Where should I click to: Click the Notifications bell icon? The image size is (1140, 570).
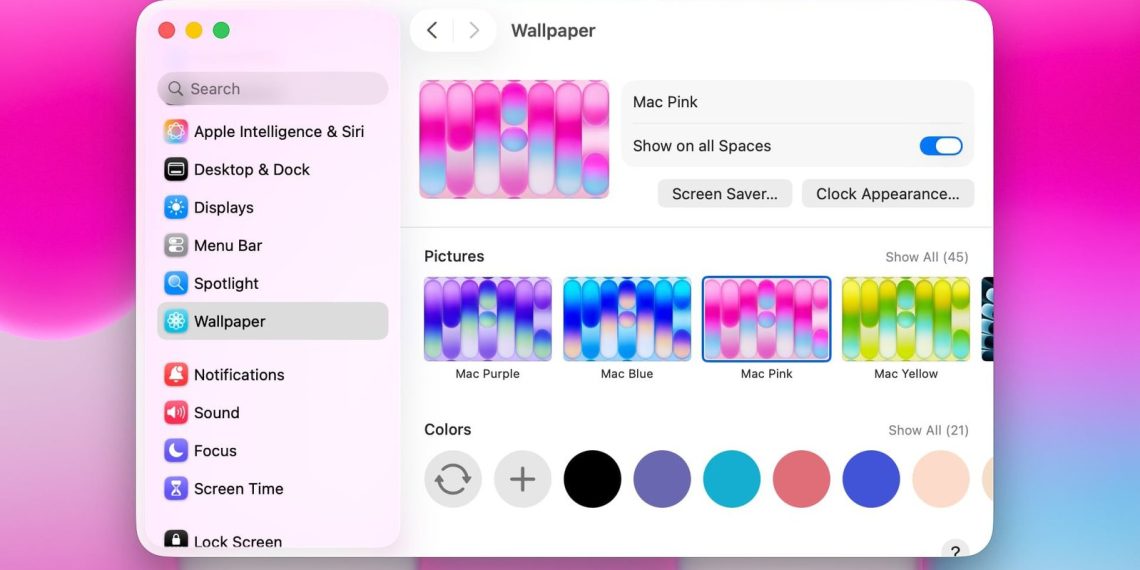(x=176, y=375)
